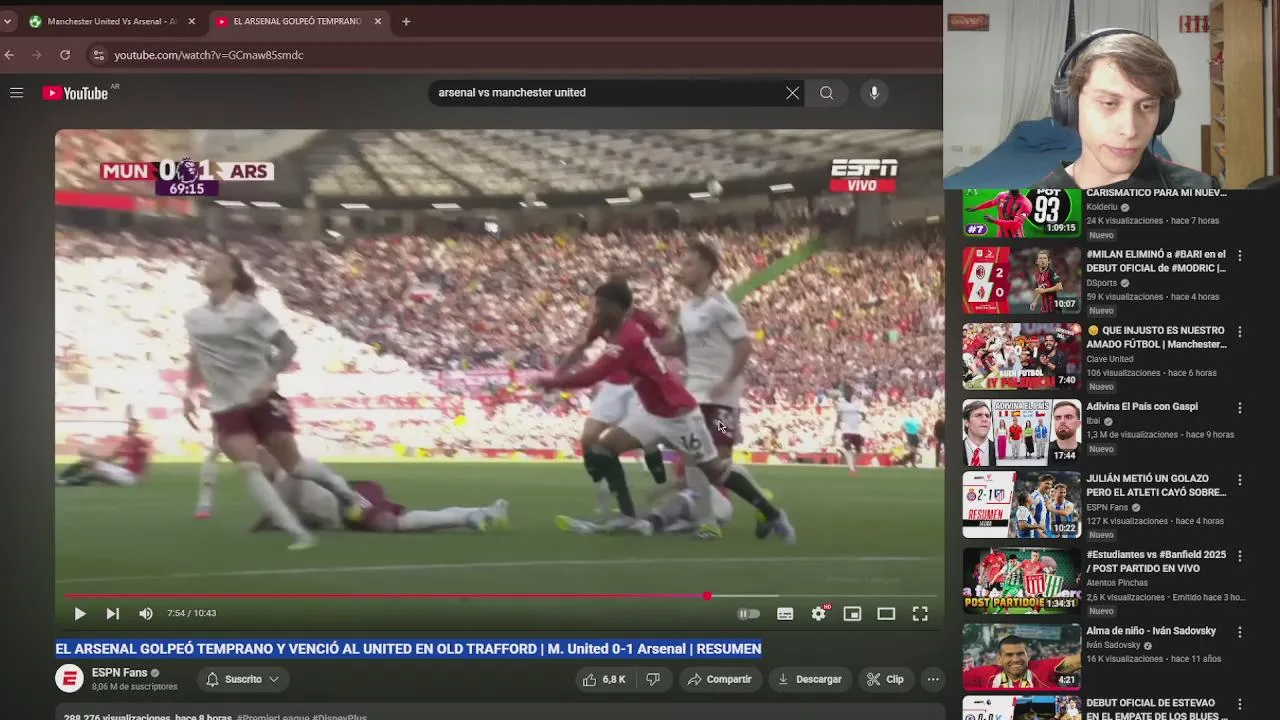Open the YouTube hamburger guide menu
This screenshot has width=1280, height=720.
point(16,93)
